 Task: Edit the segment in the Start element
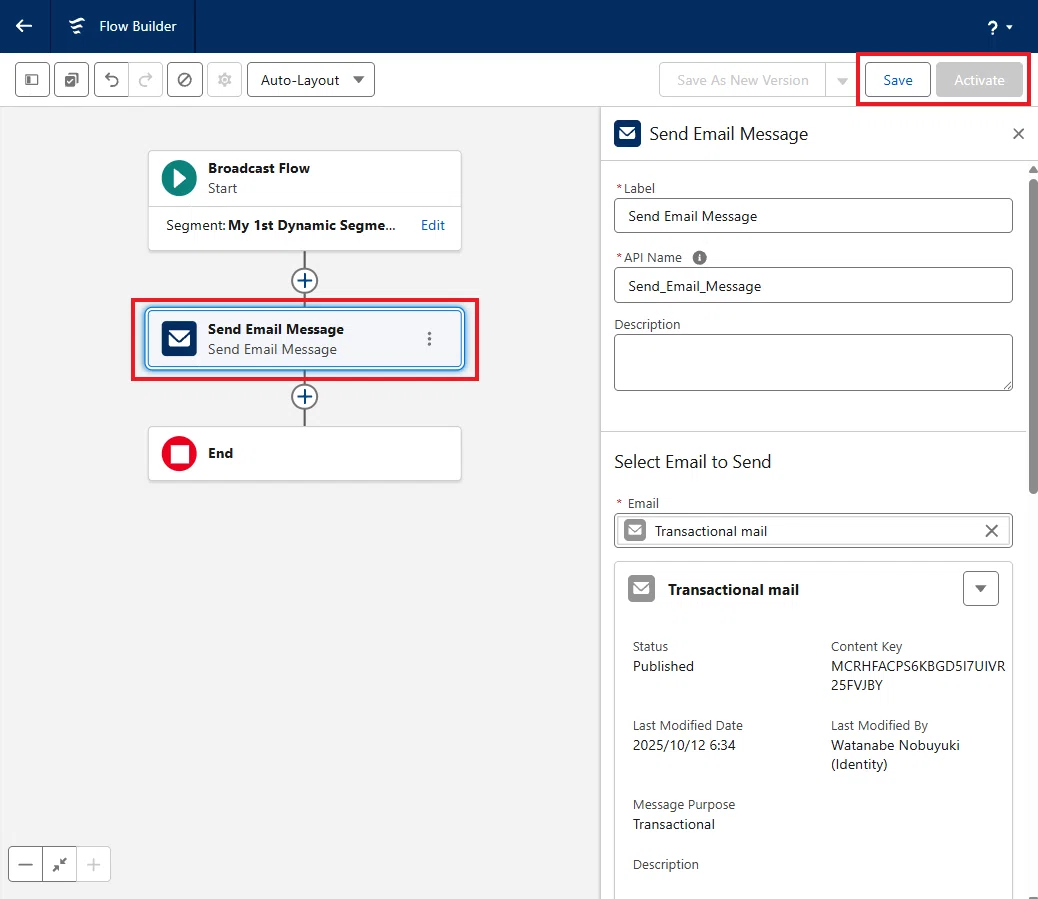pos(433,225)
